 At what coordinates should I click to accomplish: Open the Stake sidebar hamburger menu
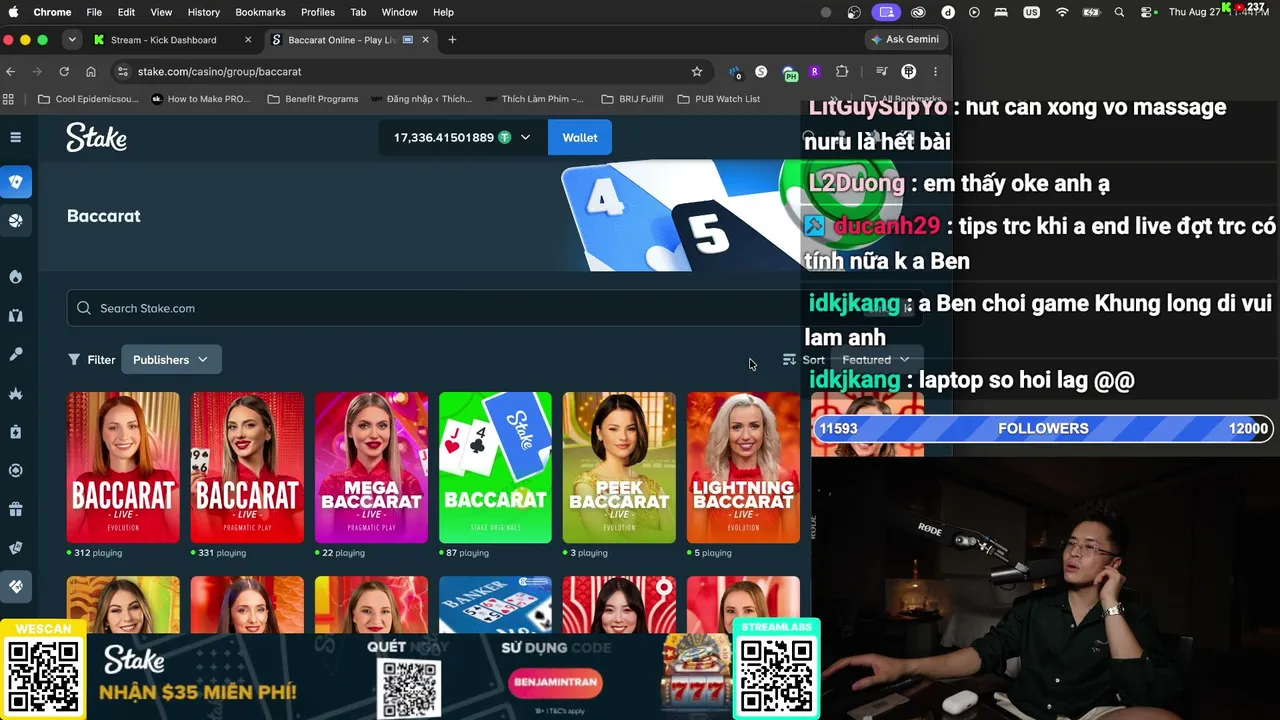(15, 137)
